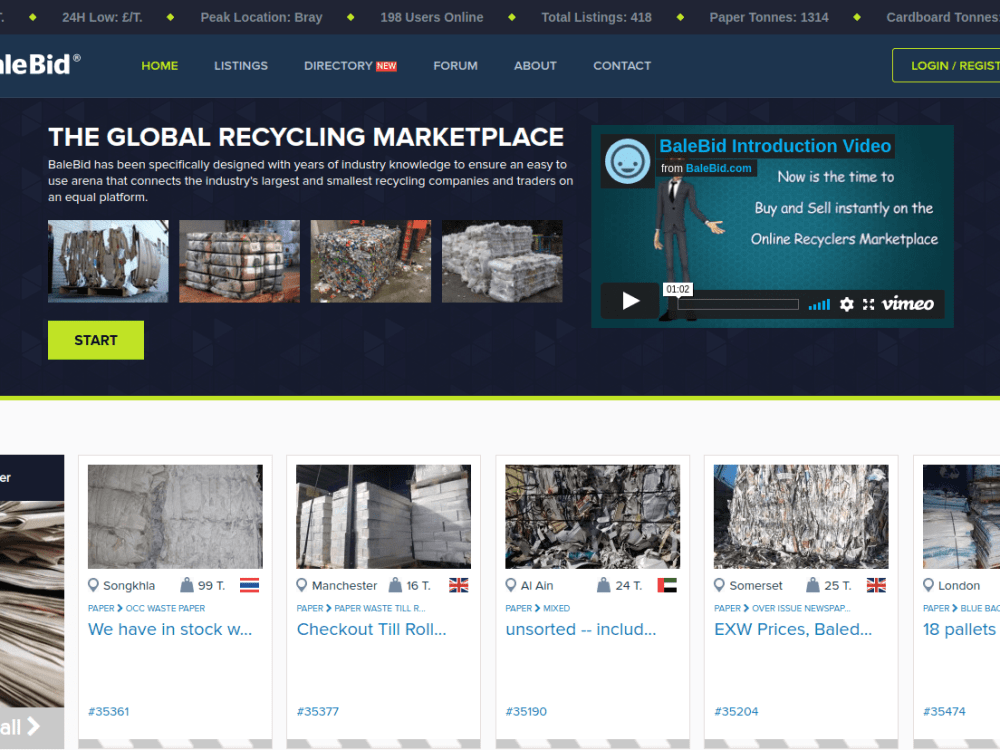Play the BaleBid introduction video
1000x750 pixels.
coord(629,300)
